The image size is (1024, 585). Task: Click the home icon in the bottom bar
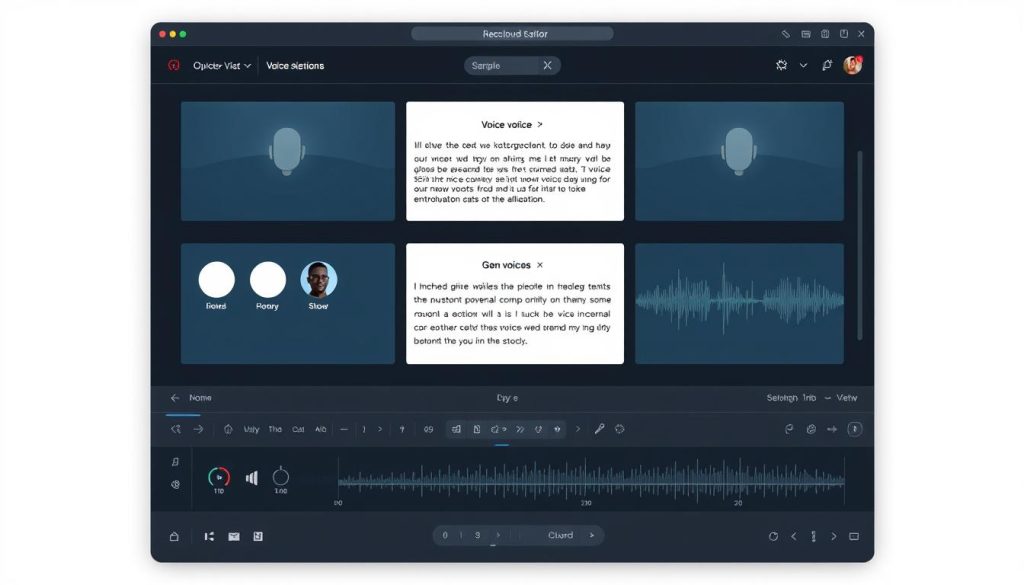pos(174,536)
